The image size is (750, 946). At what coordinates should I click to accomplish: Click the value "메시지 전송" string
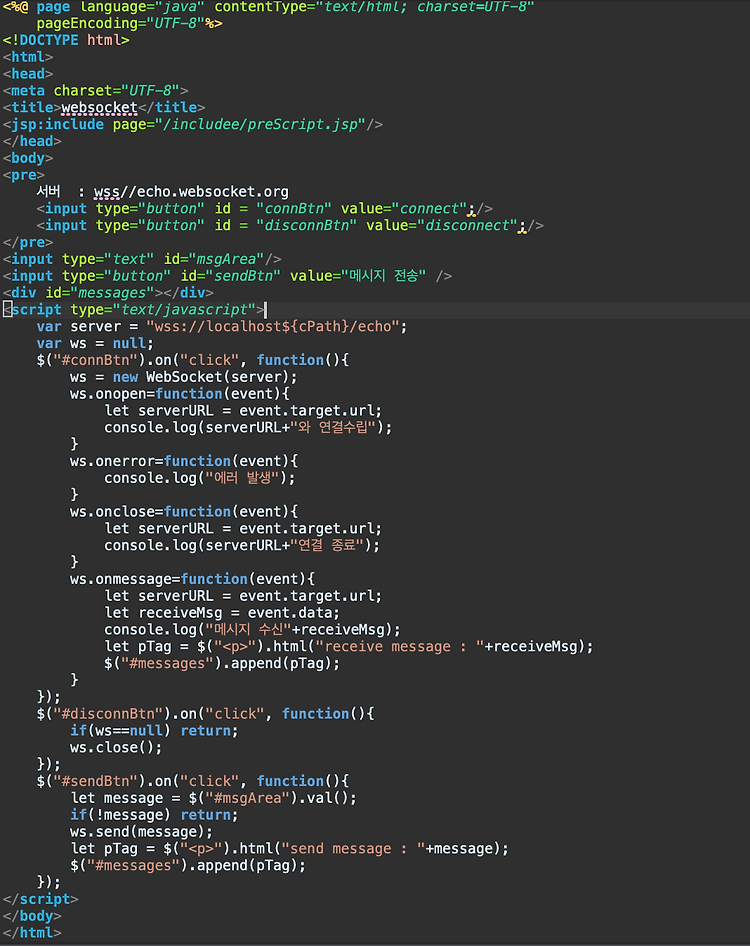384,276
